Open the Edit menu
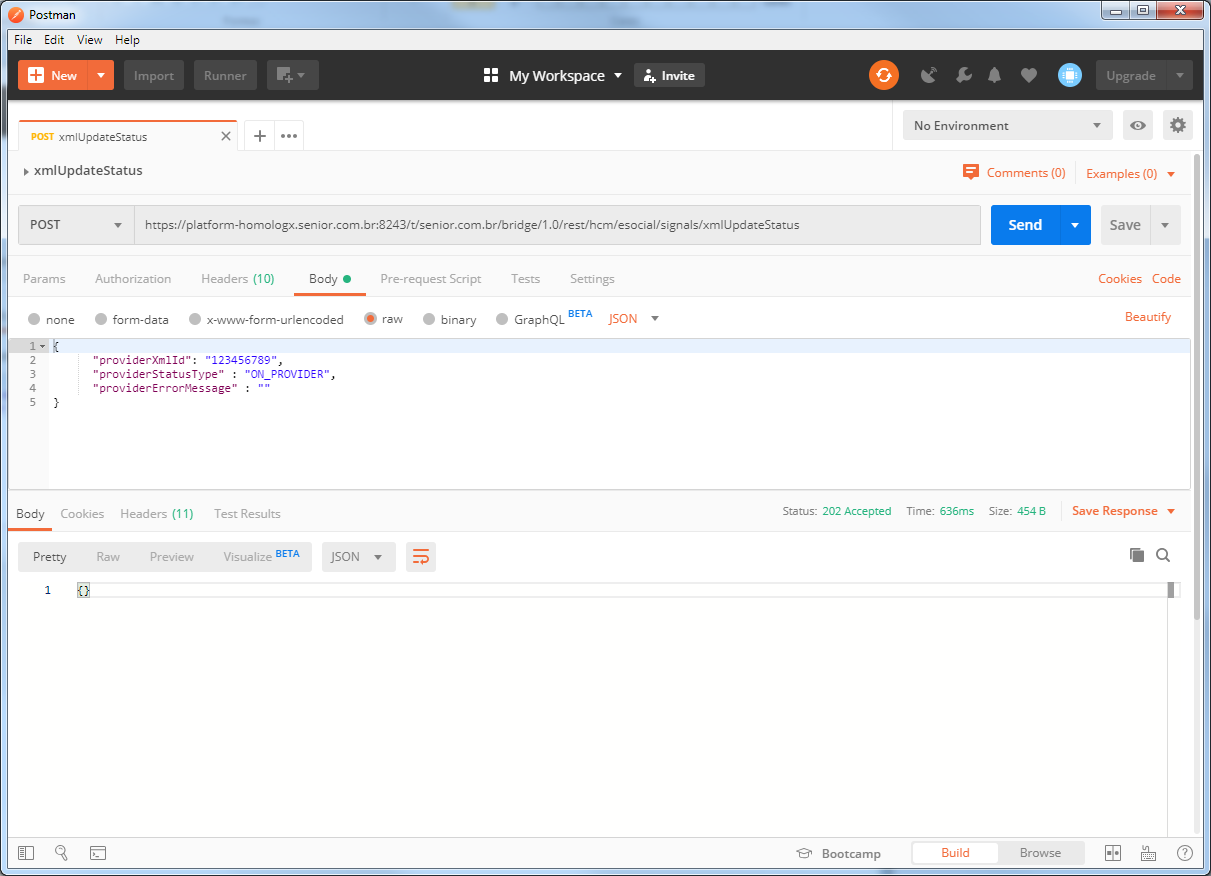Image resolution: width=1211 pixels, height=876 pixels. [x=54, y=40]
